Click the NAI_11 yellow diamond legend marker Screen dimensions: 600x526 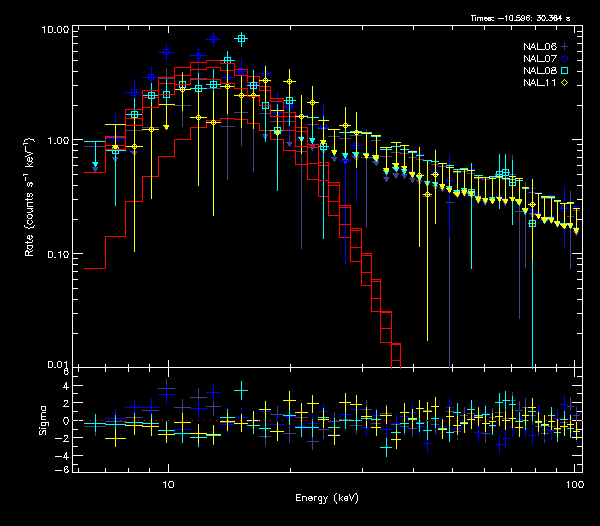565,83
